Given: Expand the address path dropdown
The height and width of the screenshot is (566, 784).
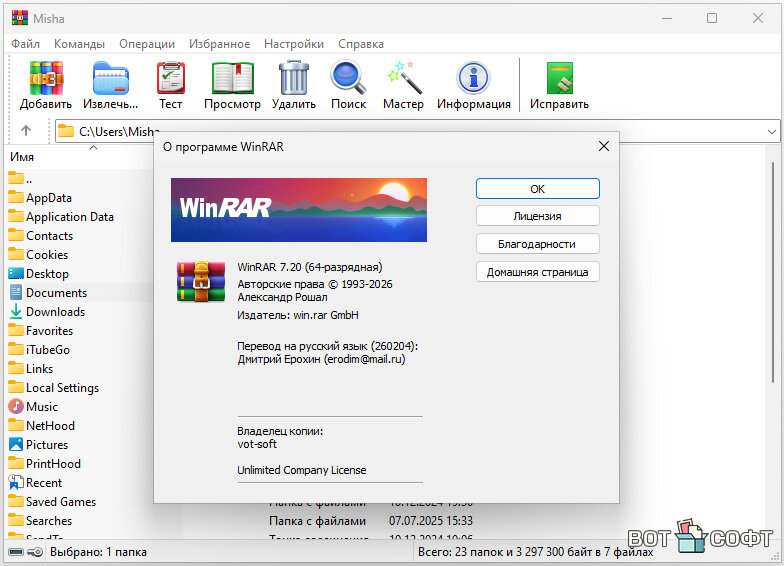Looking at the screenshot, I should [771, 131].
